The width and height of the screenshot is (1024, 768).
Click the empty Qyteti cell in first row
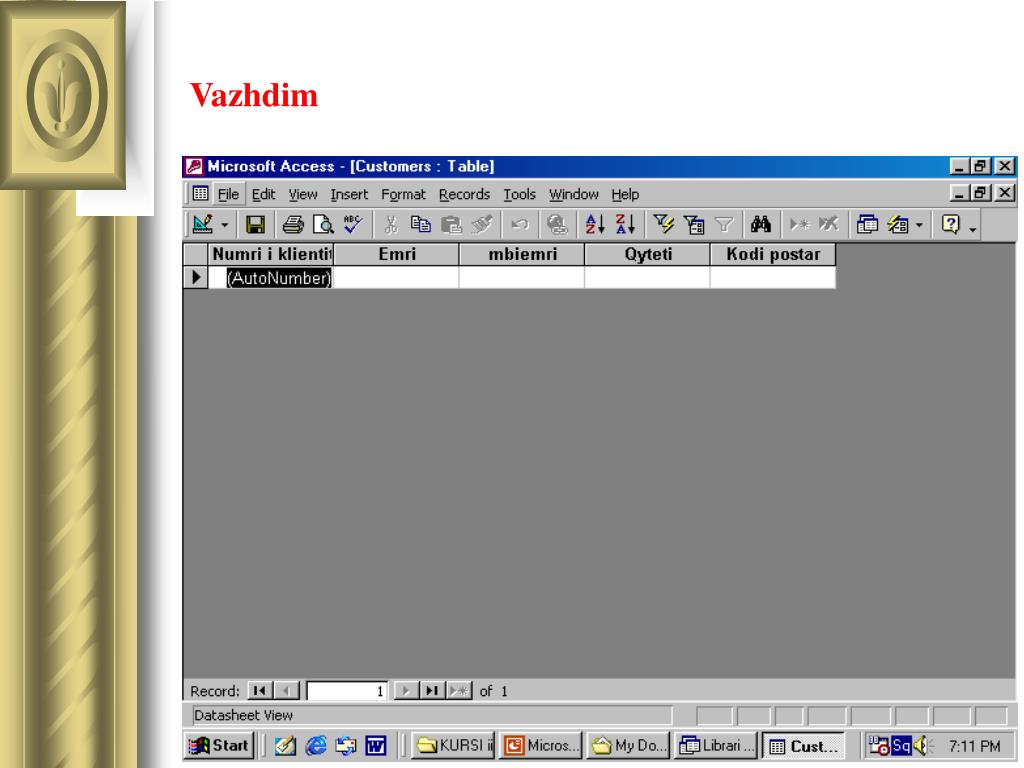(647, 278)
